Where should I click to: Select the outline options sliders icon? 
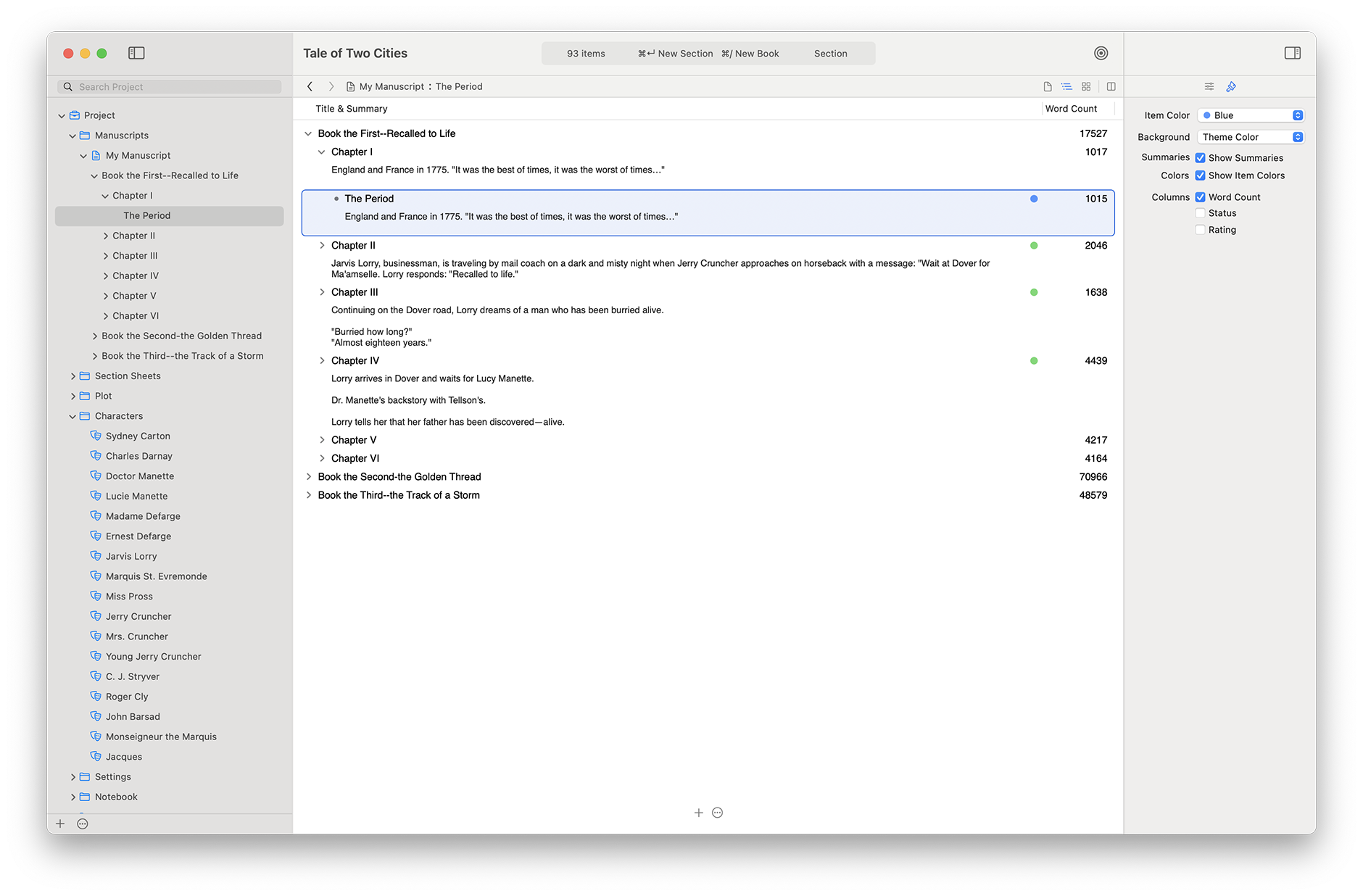(1209, 86)
